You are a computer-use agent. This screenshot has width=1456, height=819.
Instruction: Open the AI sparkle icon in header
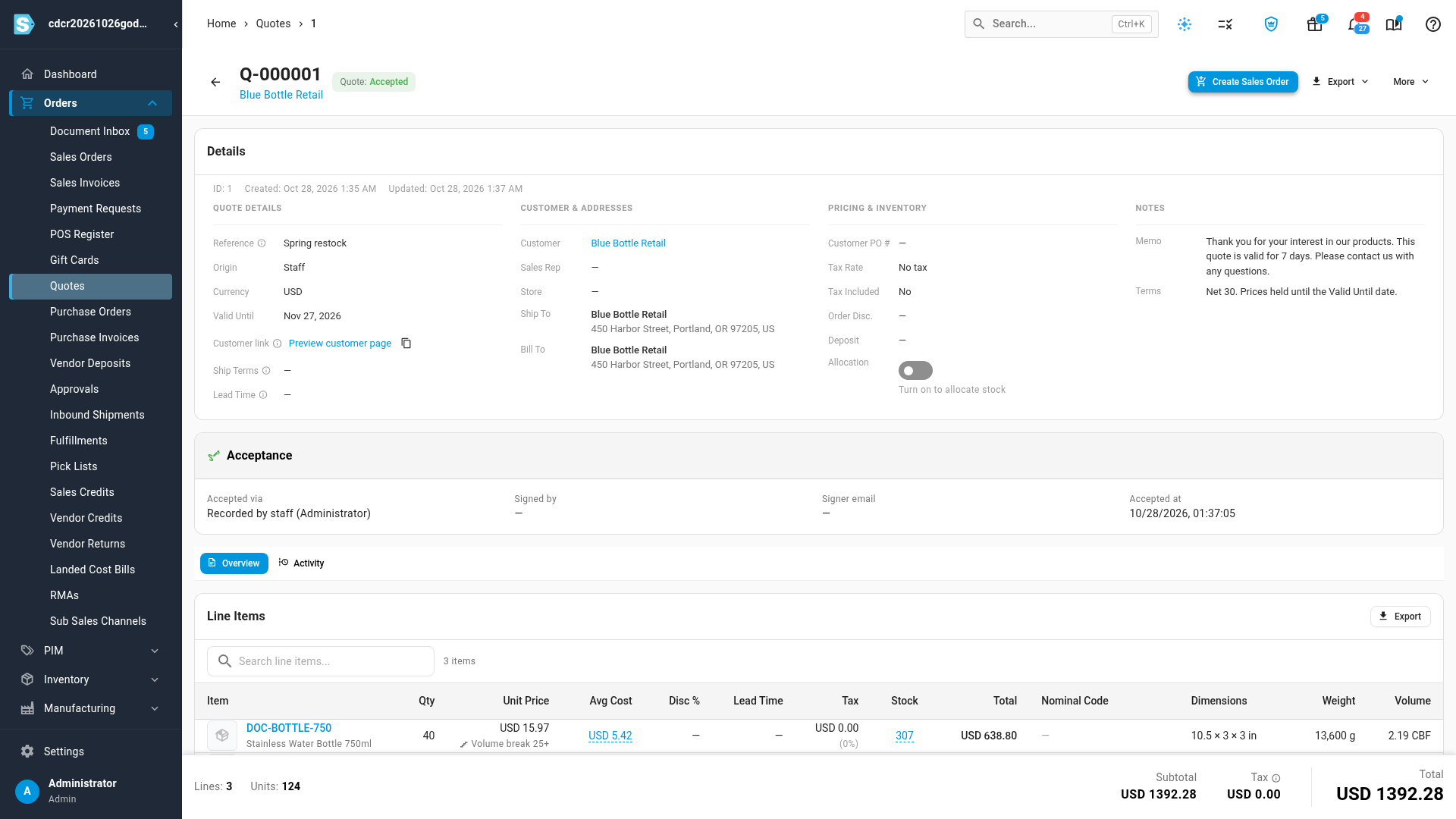click(1185, 24)
